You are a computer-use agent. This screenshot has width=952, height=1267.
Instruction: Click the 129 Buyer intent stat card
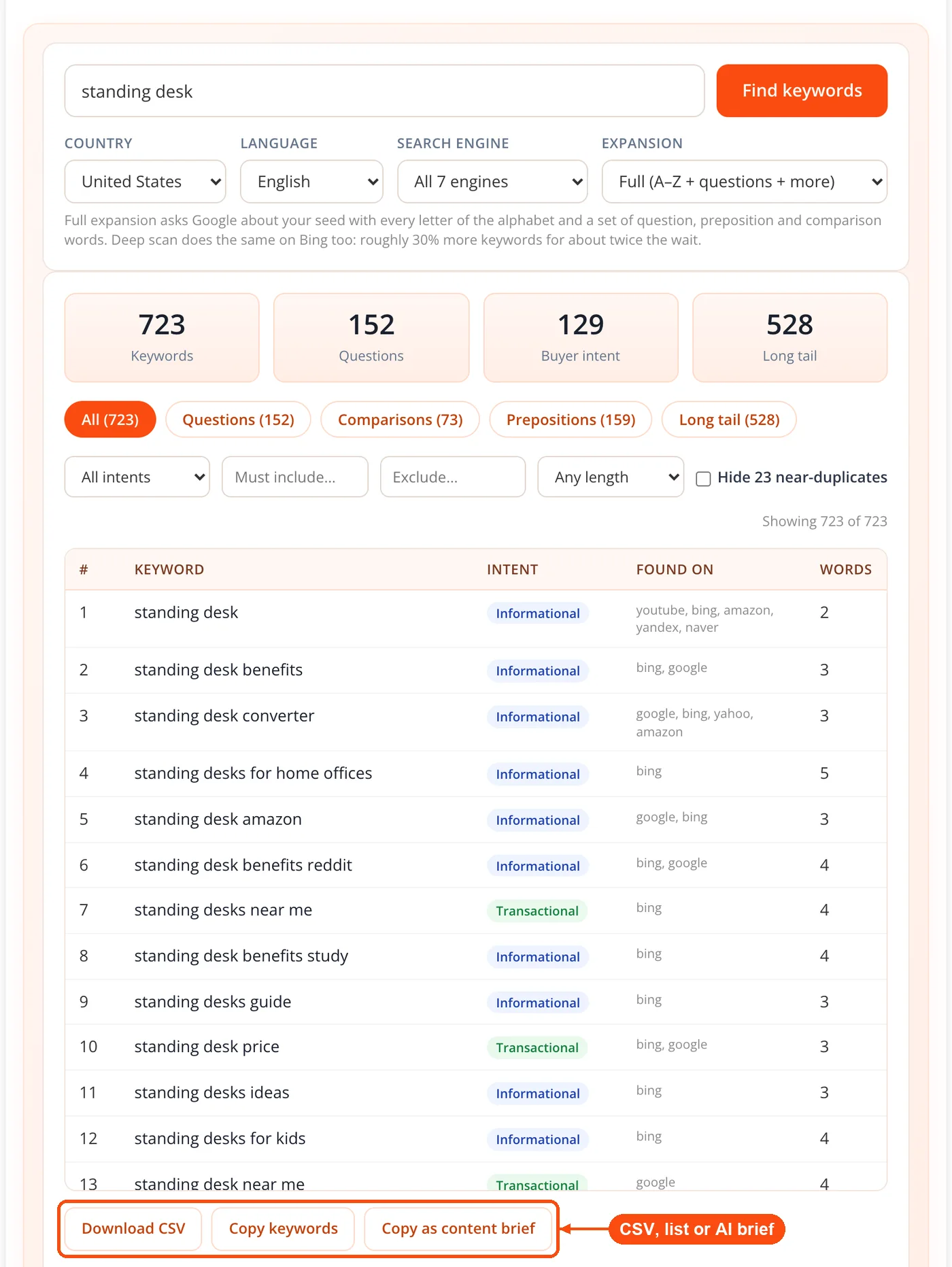point(580,337)
